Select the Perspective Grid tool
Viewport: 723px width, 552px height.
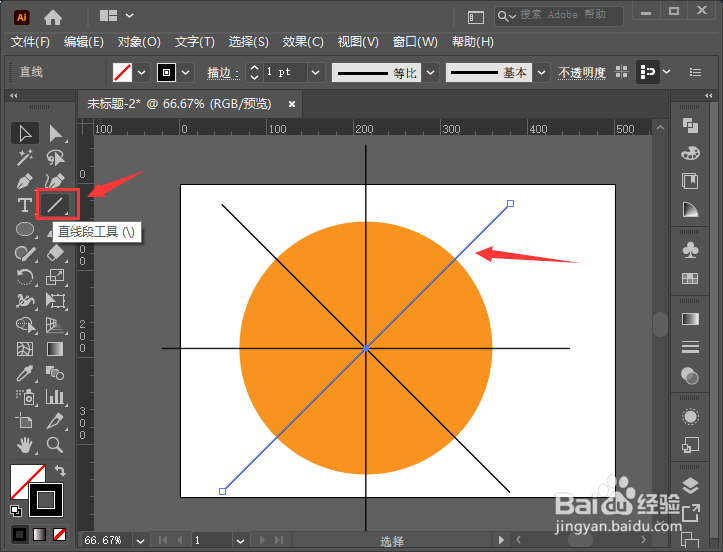click(x=55, y=325)
